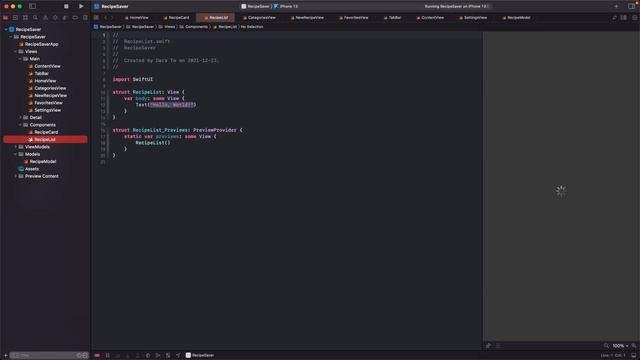640x360 pixels.
Task: Switch to the SettingsView tab
Action: point(473,18)
